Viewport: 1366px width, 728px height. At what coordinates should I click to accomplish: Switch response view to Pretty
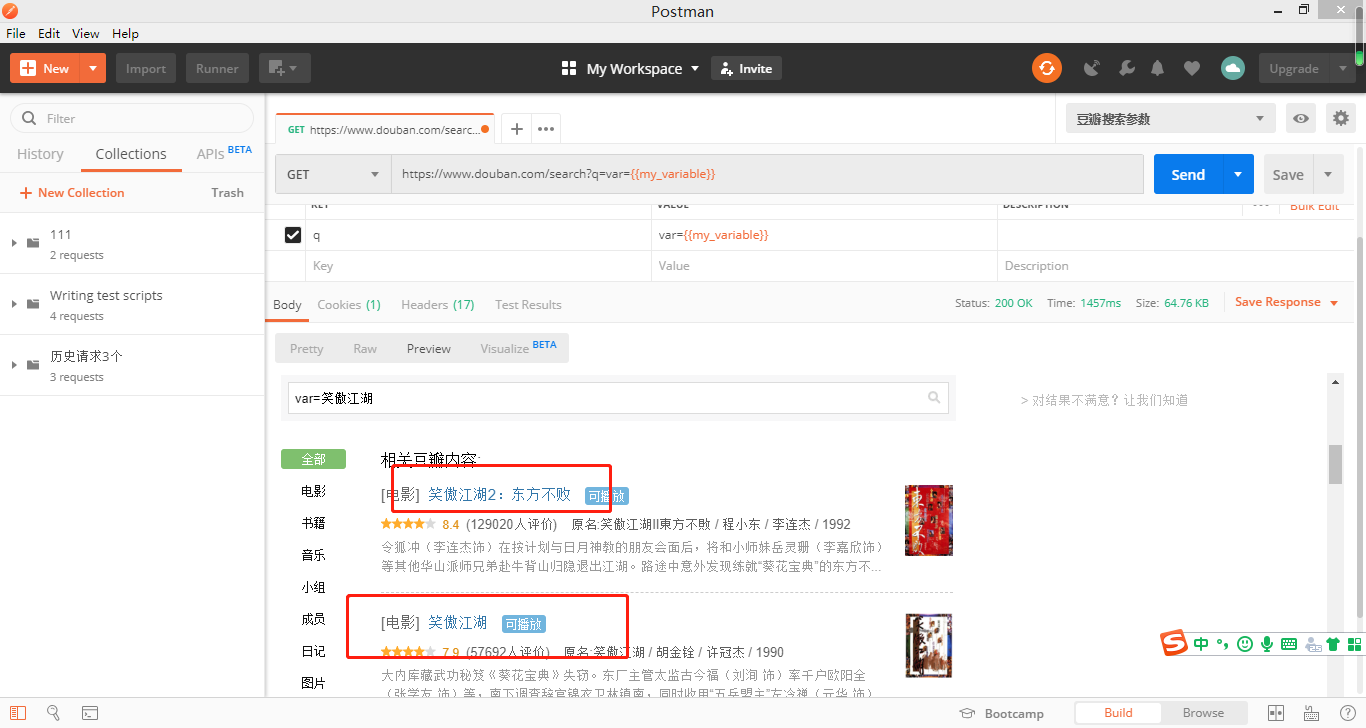click(x=307, y=348)
